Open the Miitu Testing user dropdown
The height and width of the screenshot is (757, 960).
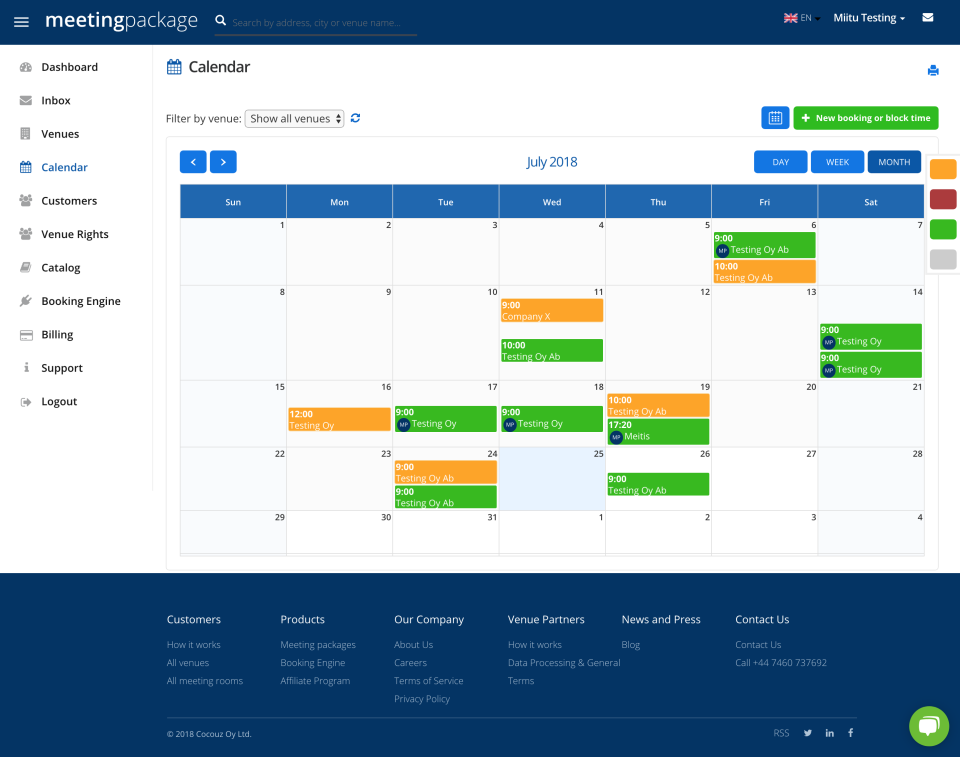click(869, 18)
